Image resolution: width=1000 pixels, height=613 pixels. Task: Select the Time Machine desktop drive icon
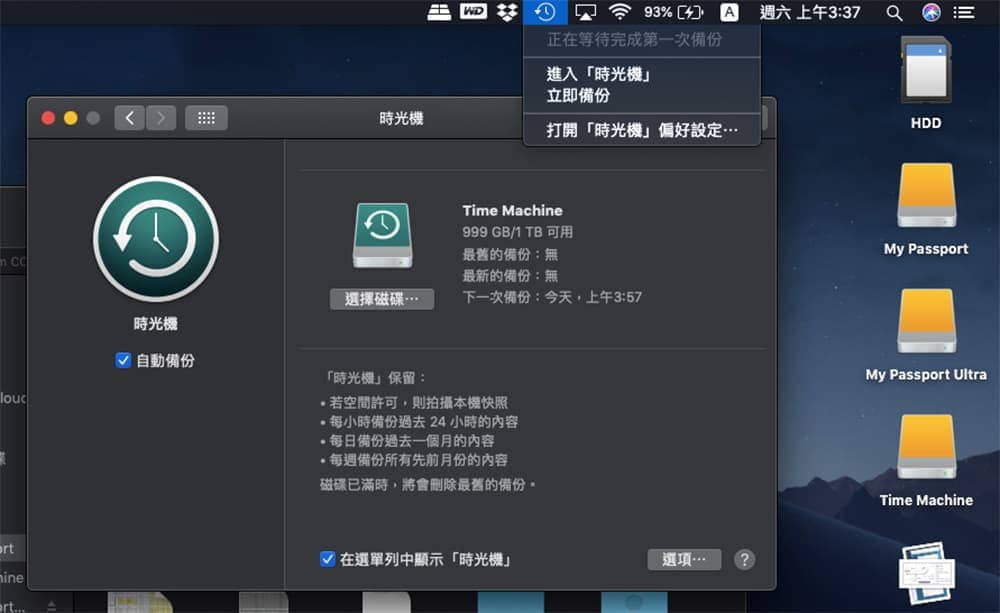[x=927, y=447]
